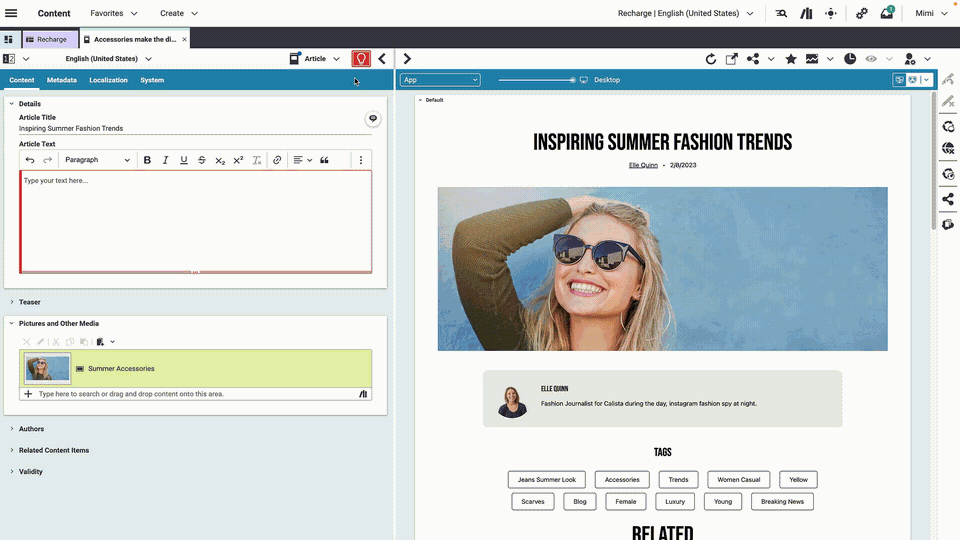Switch to the Localization tab
This screenshot has height=540, width=960.
(108, 80)
